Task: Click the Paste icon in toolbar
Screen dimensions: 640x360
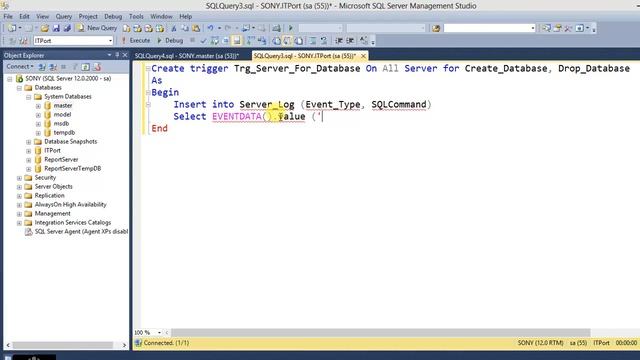Action: [196, 28]
